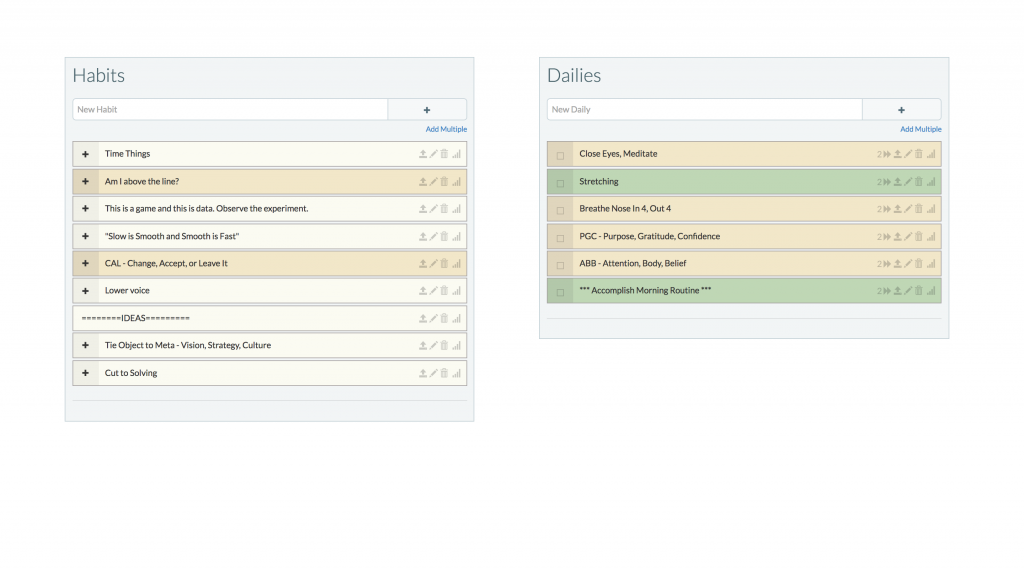Viewport: 1024px width, 569px height.
Task: Push PGC daily to top
Action: 897,236
